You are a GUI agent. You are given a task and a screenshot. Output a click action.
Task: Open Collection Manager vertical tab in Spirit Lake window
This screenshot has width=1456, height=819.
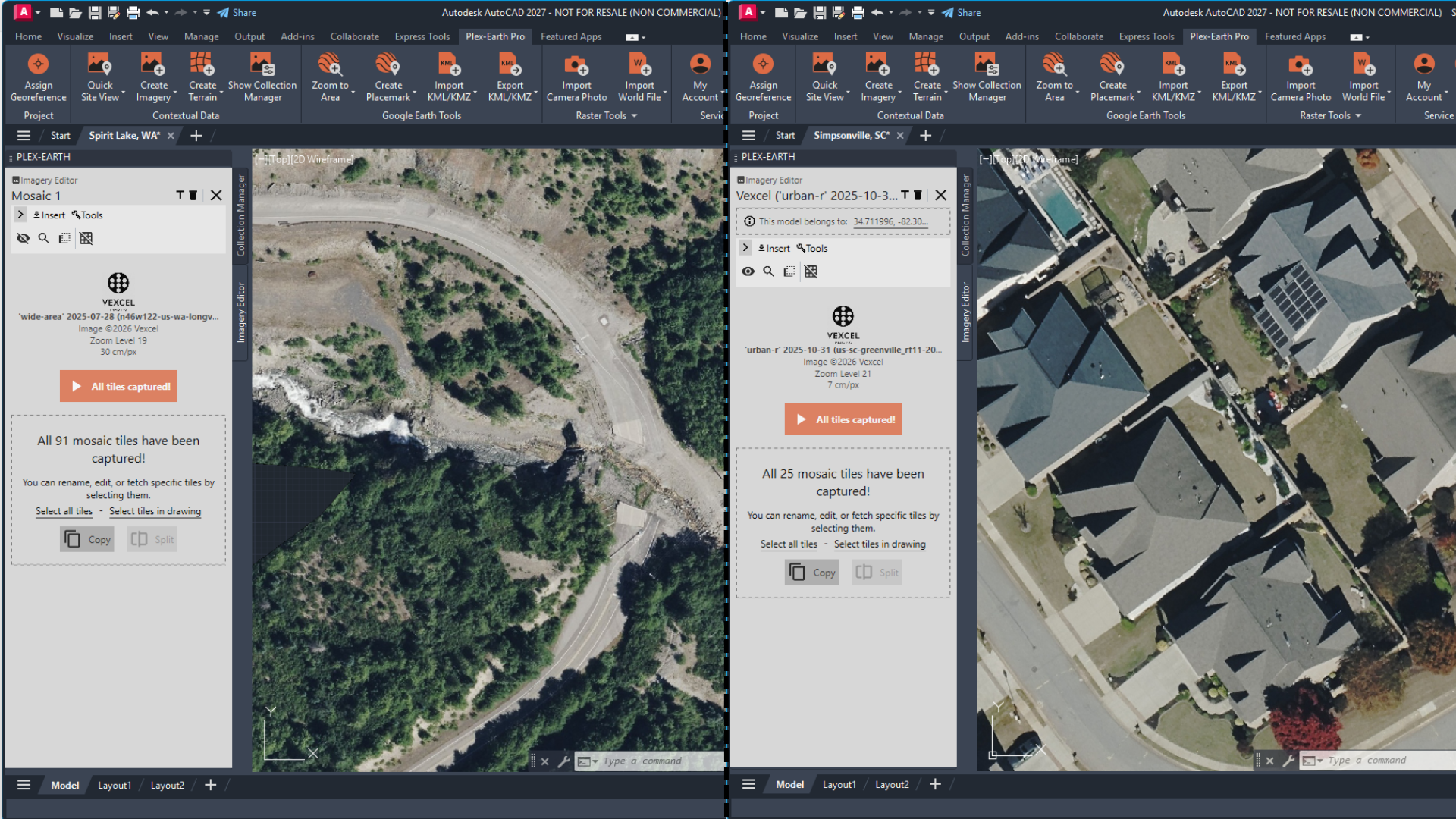click(x=240, y=215)
